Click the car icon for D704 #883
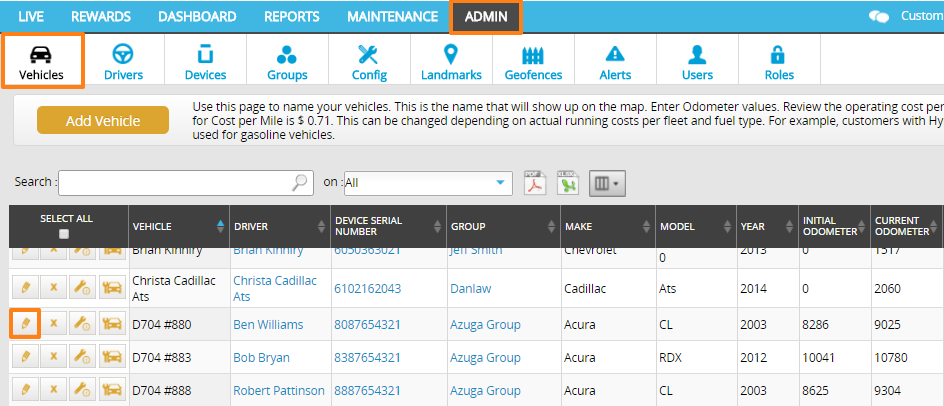 tap(112, 357)
